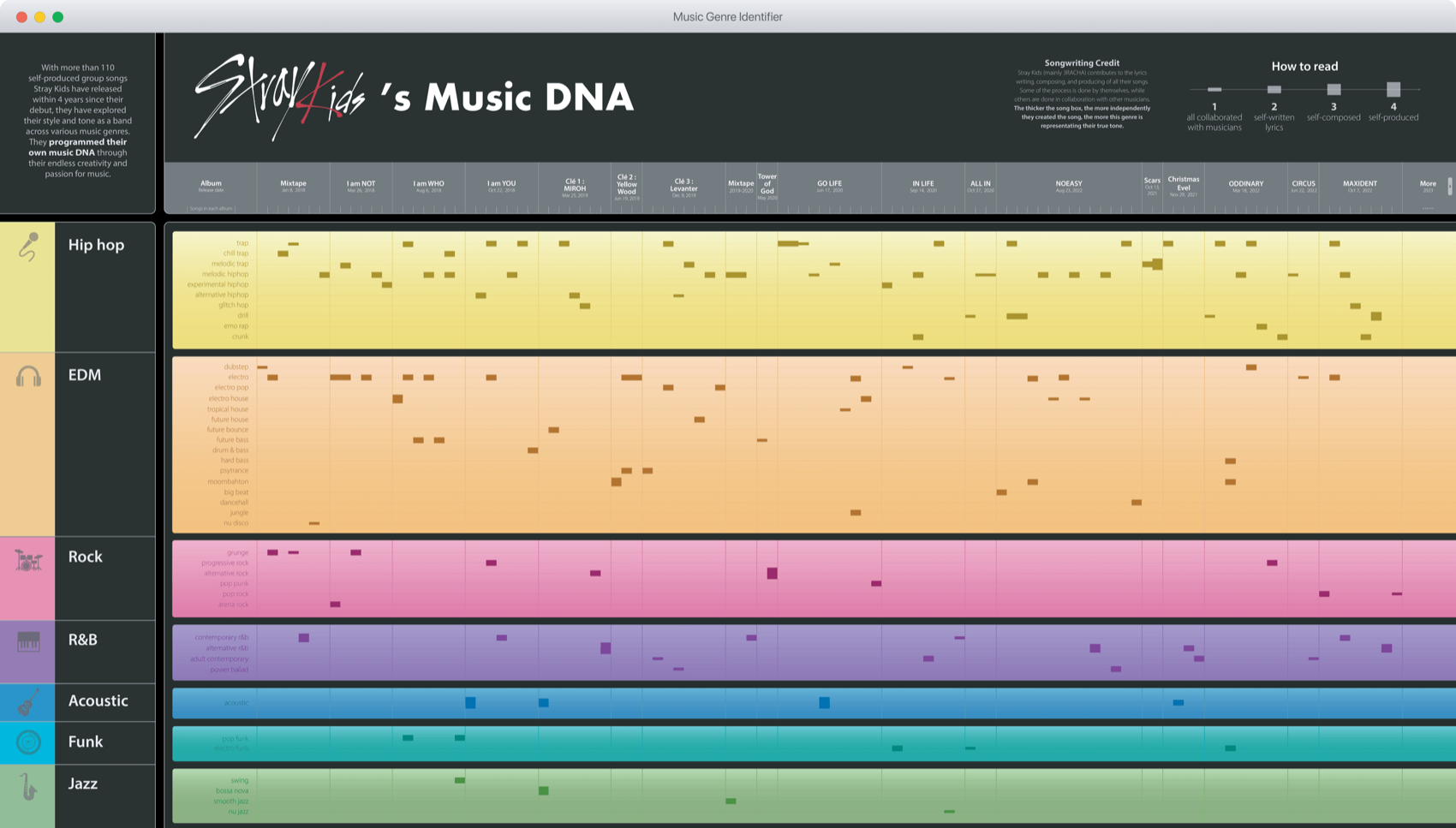The height and width of the screenshot is (828, 1456).
Task: Click the Acoustic guitar icon
Action: [28, 702]
